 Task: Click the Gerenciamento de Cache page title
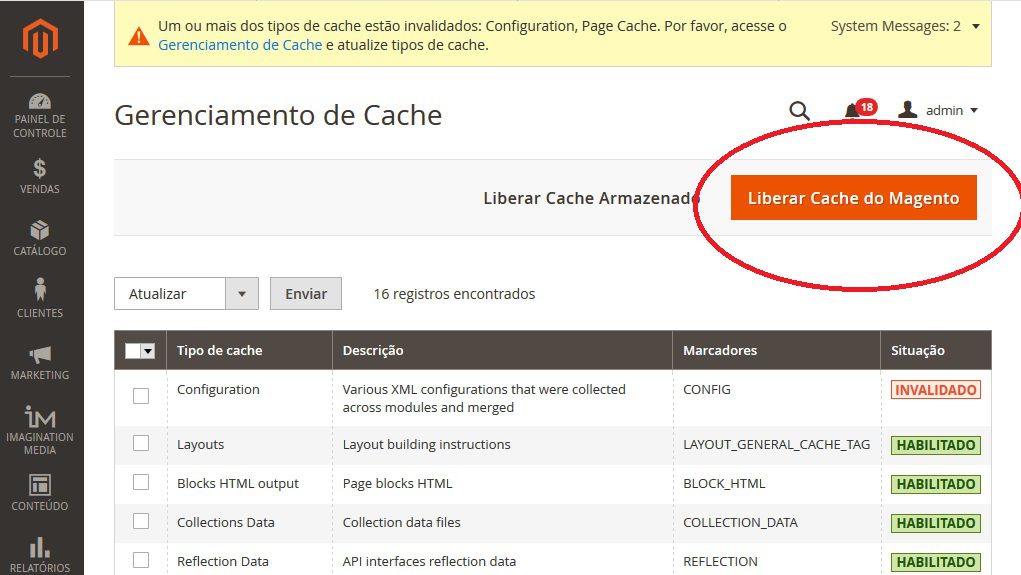coord(278,116)
